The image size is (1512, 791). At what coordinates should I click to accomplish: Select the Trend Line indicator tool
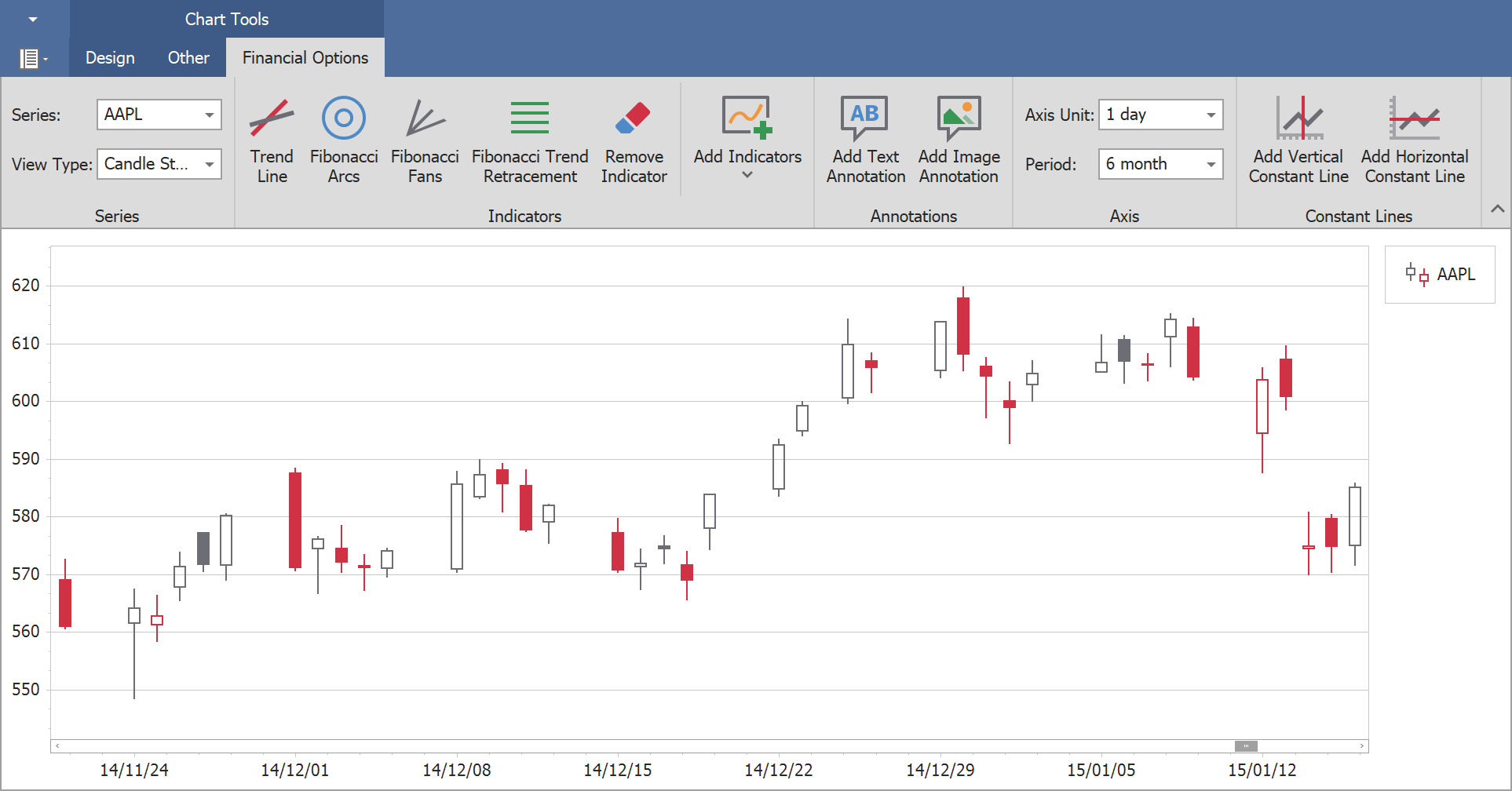pos(272,140)
